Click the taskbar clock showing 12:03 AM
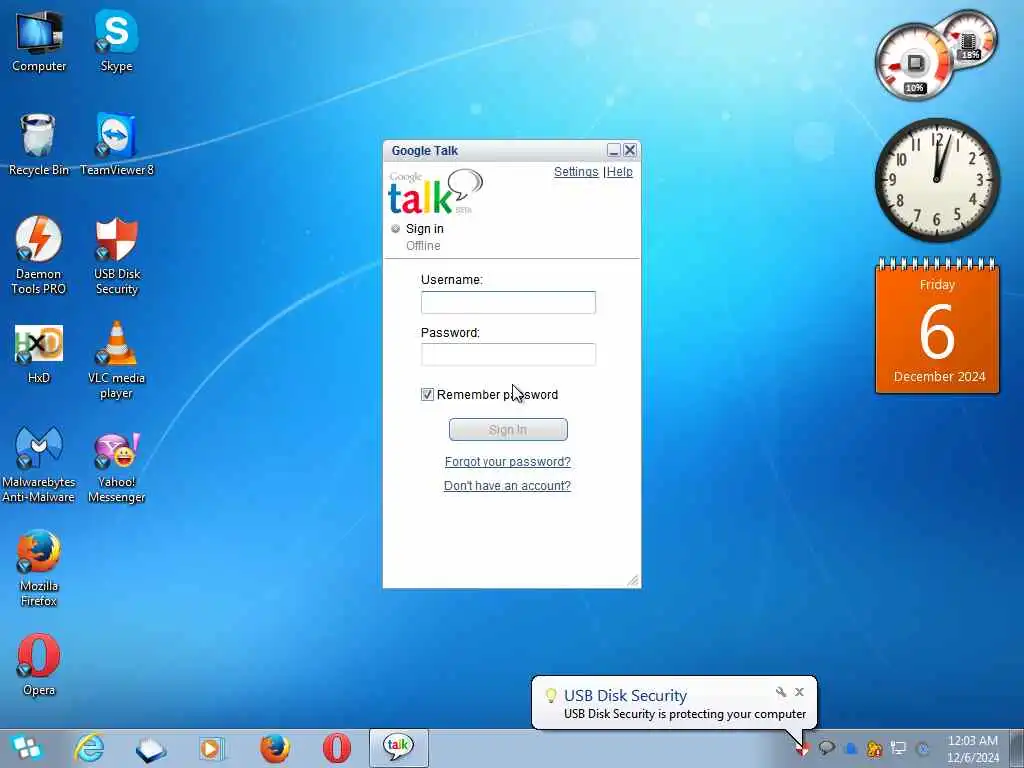The width and height of the screenshot is (1024, 768). coord(973,748)
